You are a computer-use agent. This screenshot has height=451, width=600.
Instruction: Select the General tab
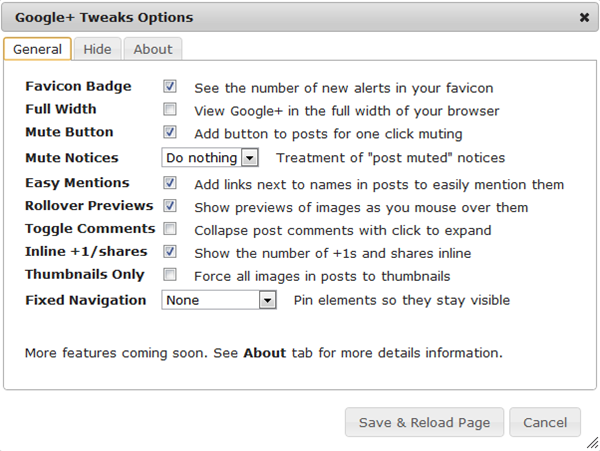click(37, 49)
